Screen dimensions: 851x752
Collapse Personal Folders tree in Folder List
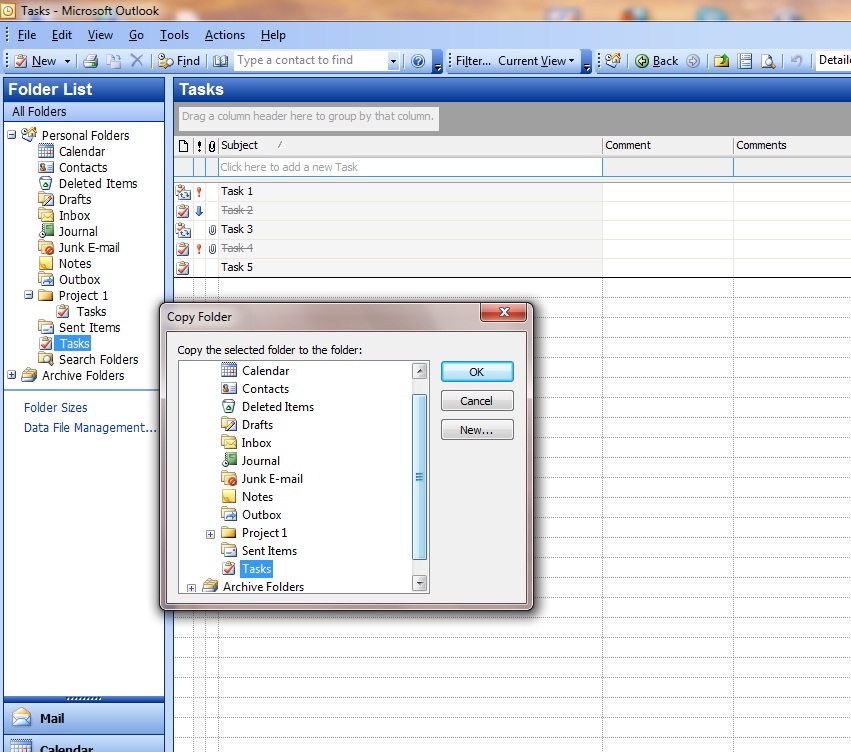coord(12,135)
